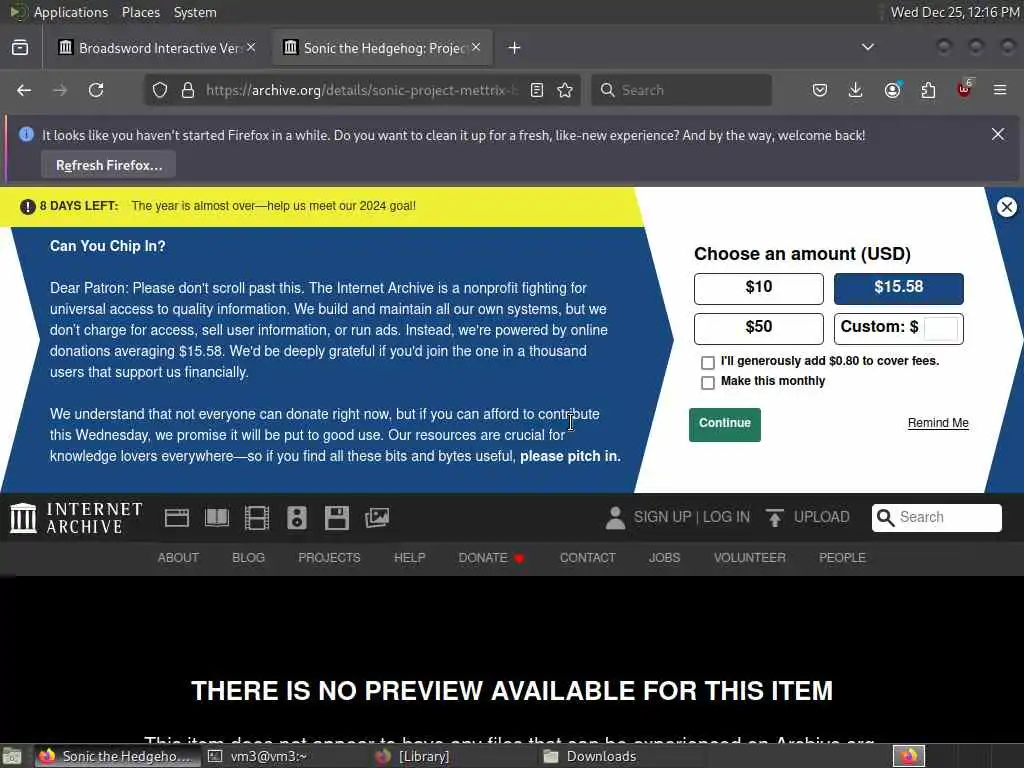Open the Video film-strip icon

257,518
